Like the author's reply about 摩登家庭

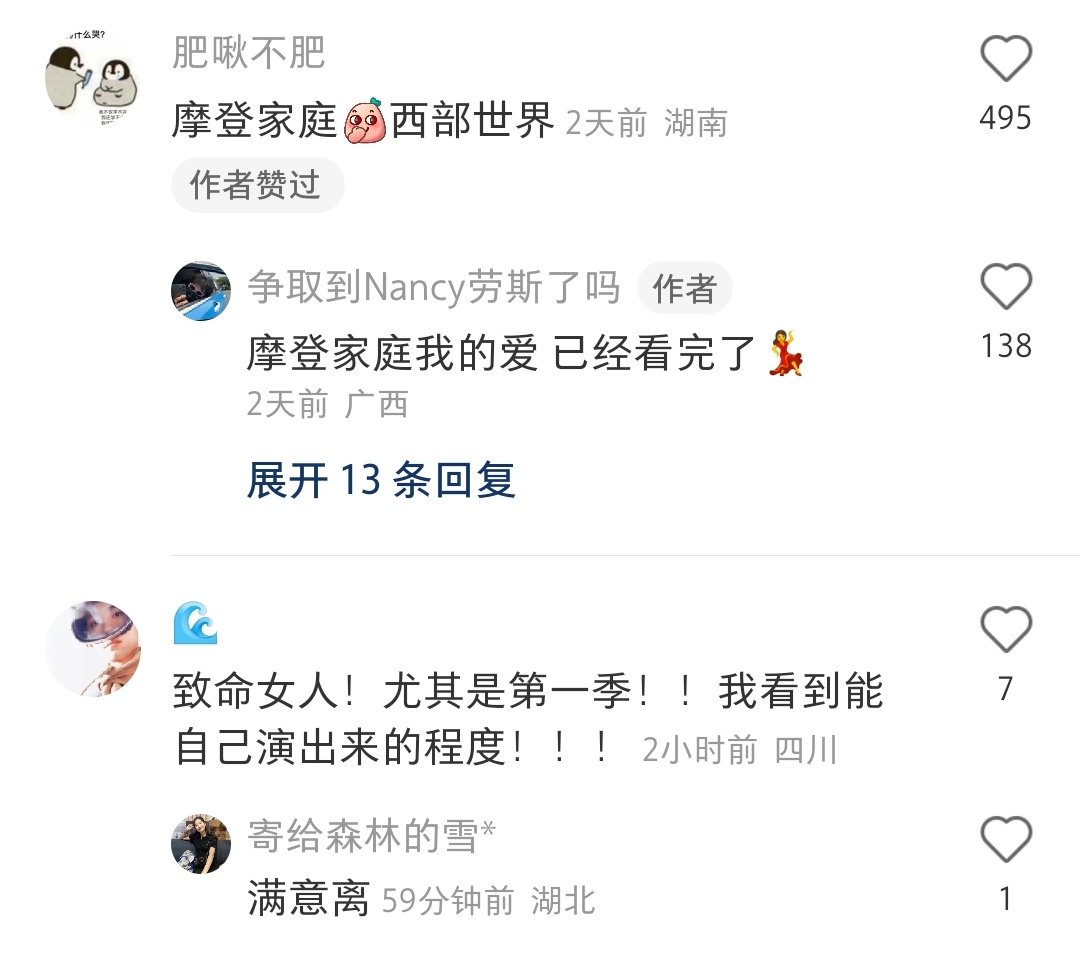point(1006,286)
